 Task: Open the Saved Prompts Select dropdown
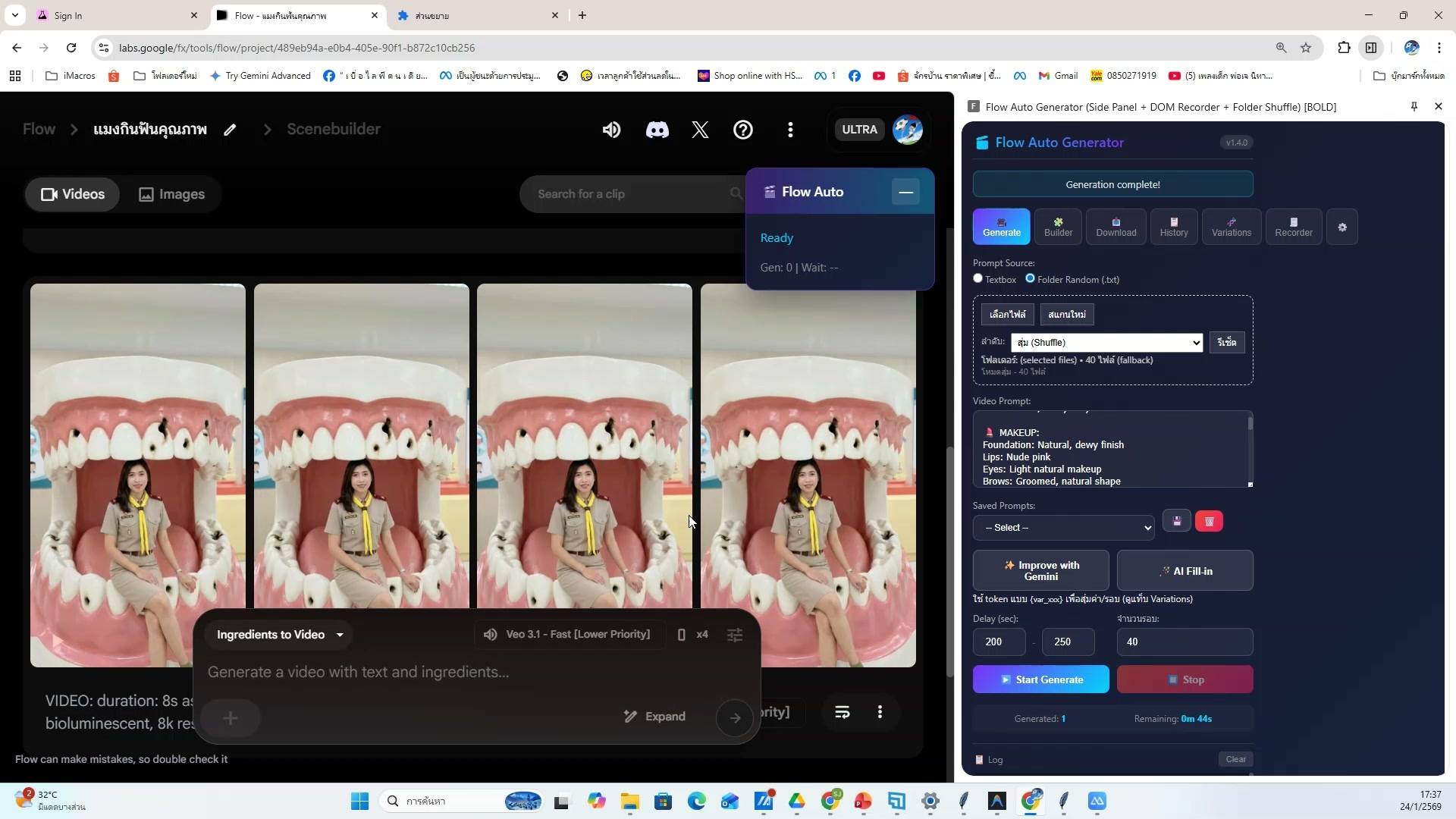click(x=1063, y=528)
